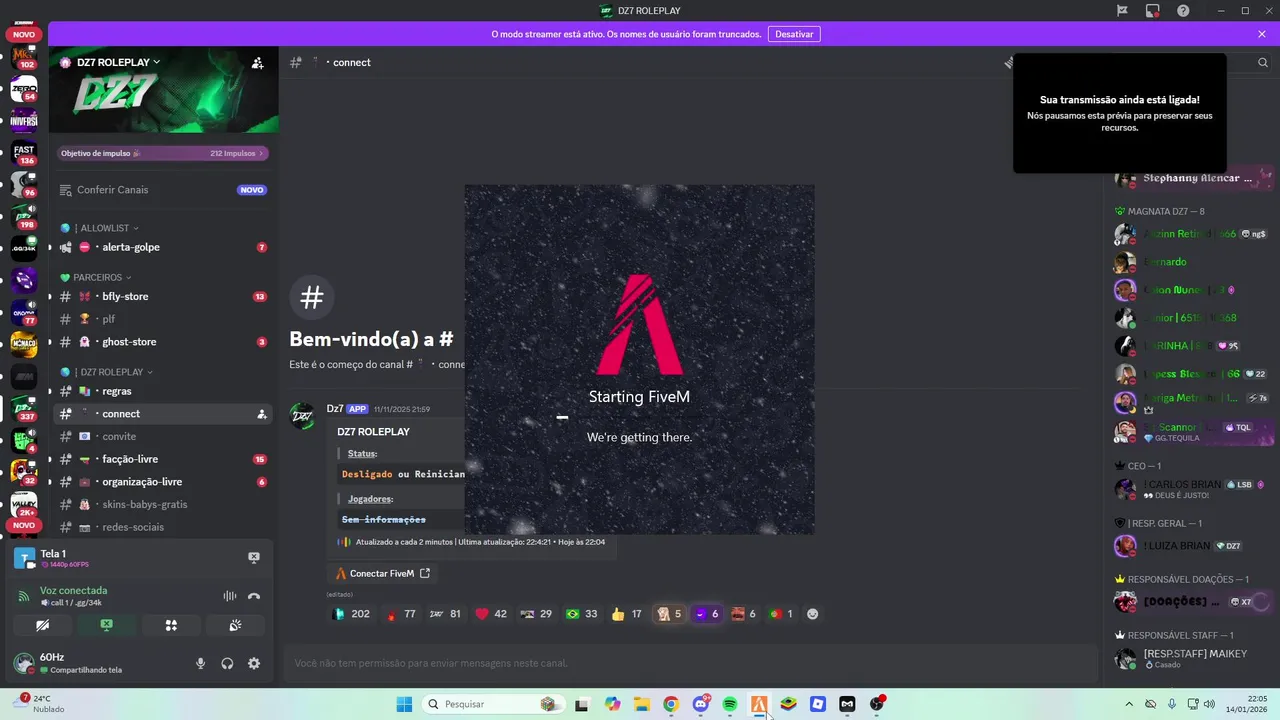Stop screen sharing green button

pyautogui.click(x=106, y=625)
